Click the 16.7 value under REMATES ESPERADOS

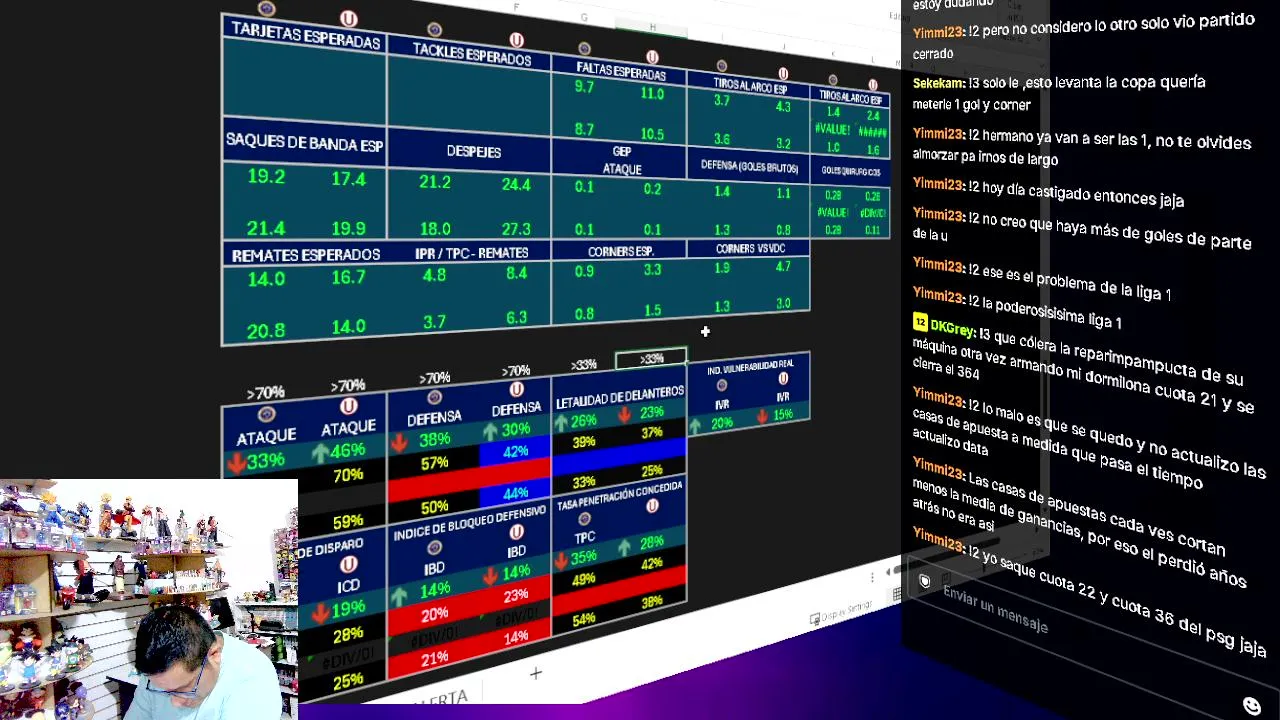(348, 277)
